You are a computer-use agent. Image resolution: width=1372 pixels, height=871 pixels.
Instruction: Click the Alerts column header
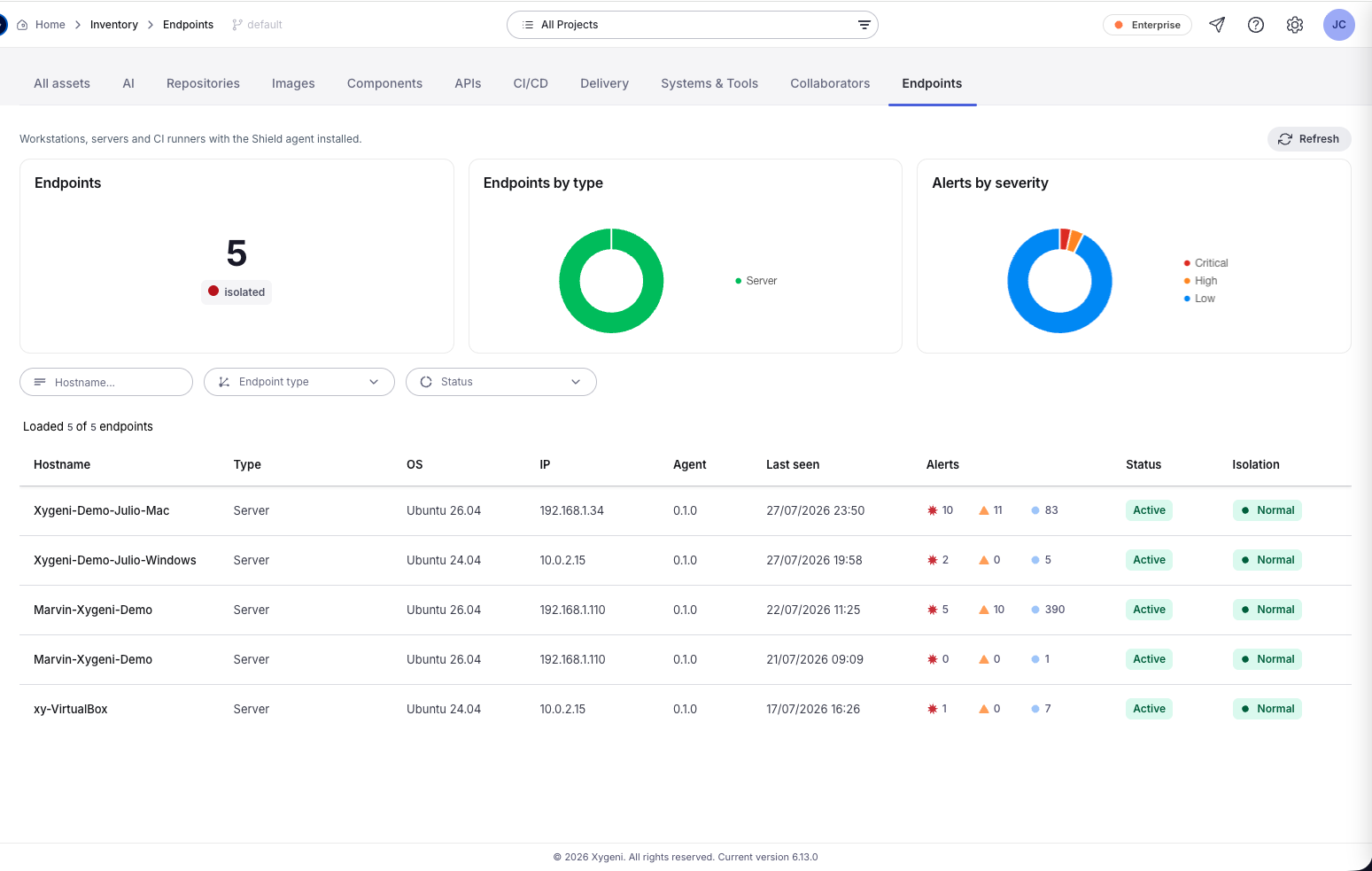pos(942,464)
